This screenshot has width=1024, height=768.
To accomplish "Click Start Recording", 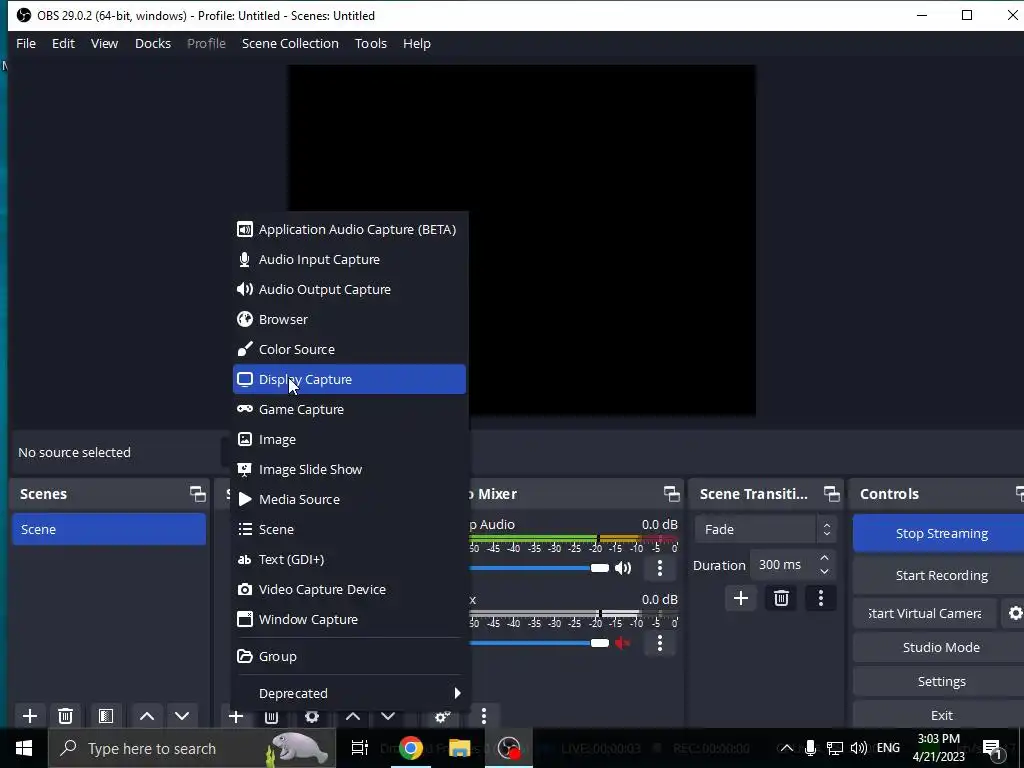I will (x=940, y=575).
